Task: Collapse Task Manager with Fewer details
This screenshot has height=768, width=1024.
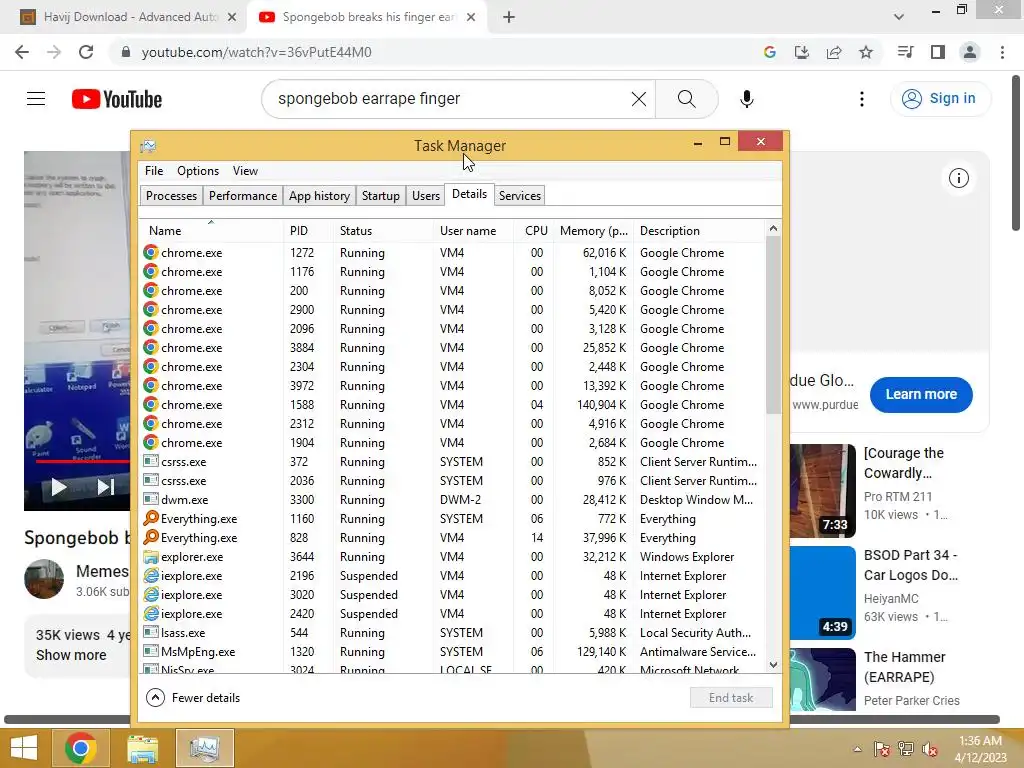Action: pos(193,697)
